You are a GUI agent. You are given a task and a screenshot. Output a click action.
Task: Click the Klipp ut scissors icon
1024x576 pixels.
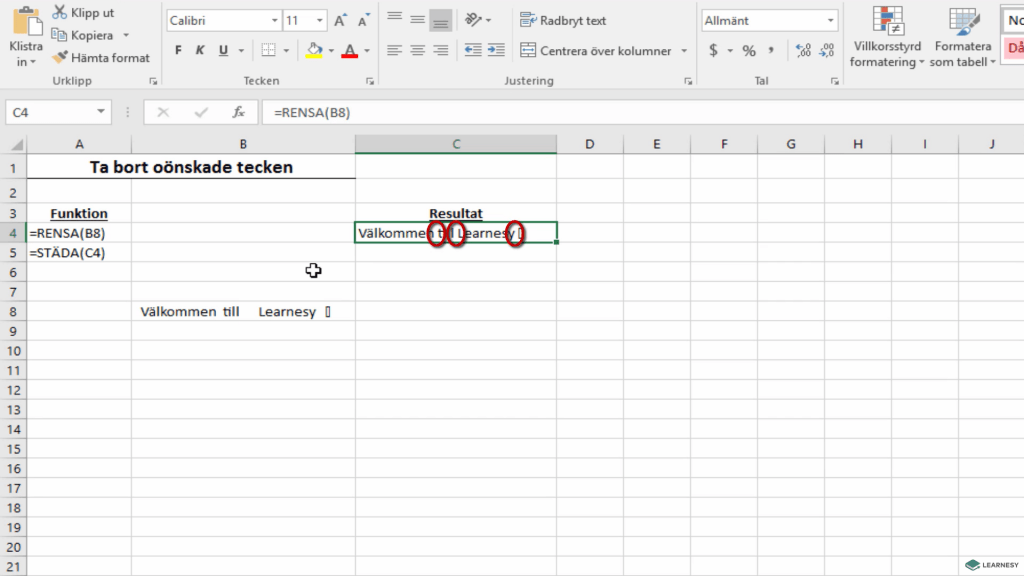tap(59, 13)
